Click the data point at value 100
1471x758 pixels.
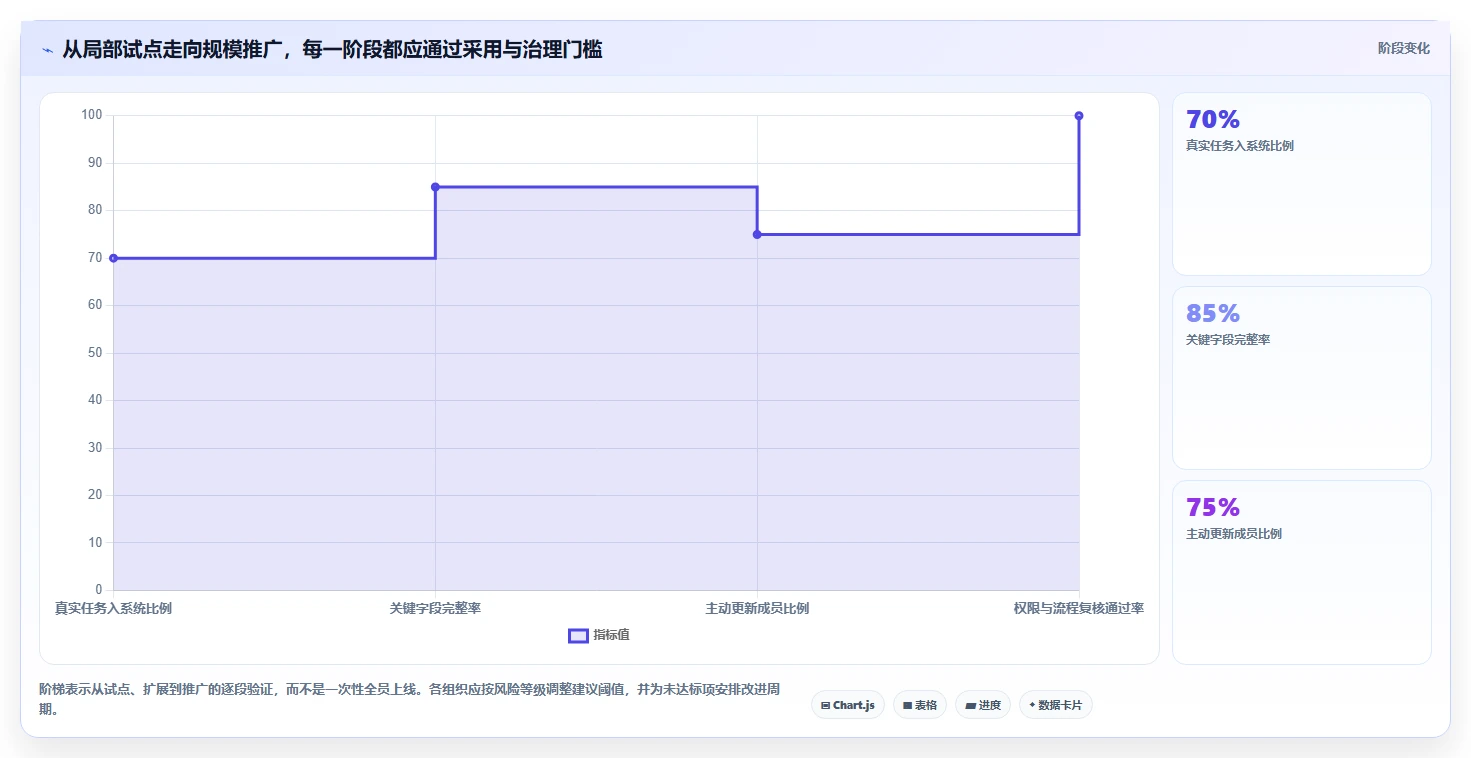point(1079,116)
